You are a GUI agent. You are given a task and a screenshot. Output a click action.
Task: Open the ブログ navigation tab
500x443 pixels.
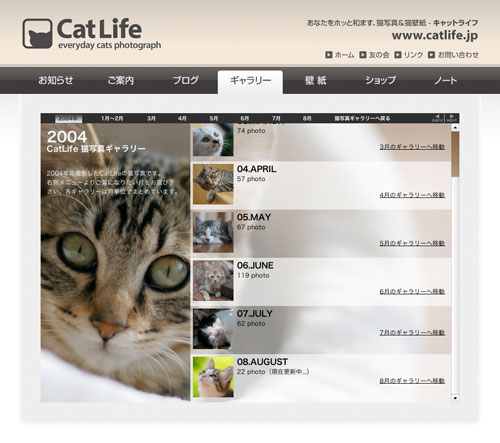[186, 80]
